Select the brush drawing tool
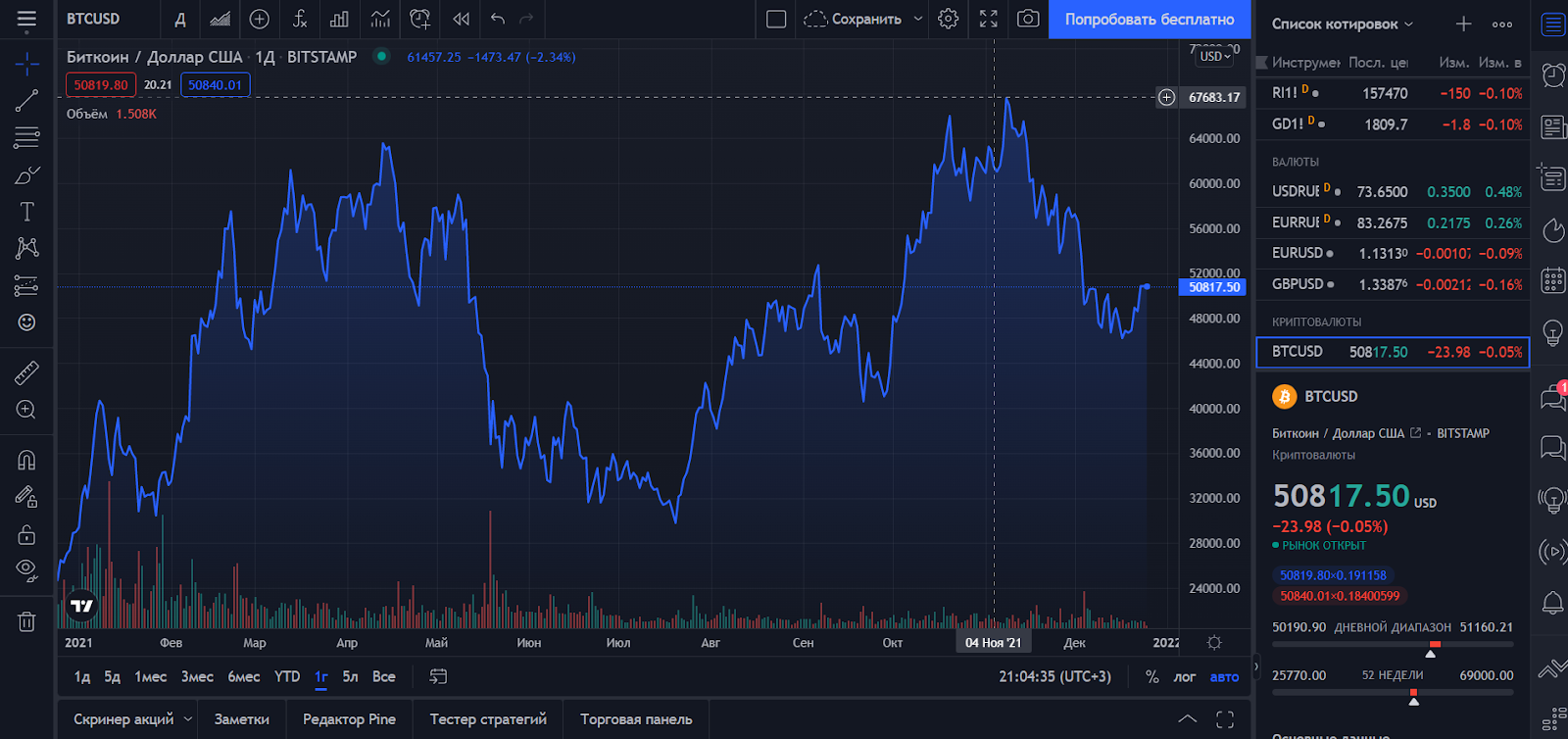1568x739 pixels. [x=26, y=175]
